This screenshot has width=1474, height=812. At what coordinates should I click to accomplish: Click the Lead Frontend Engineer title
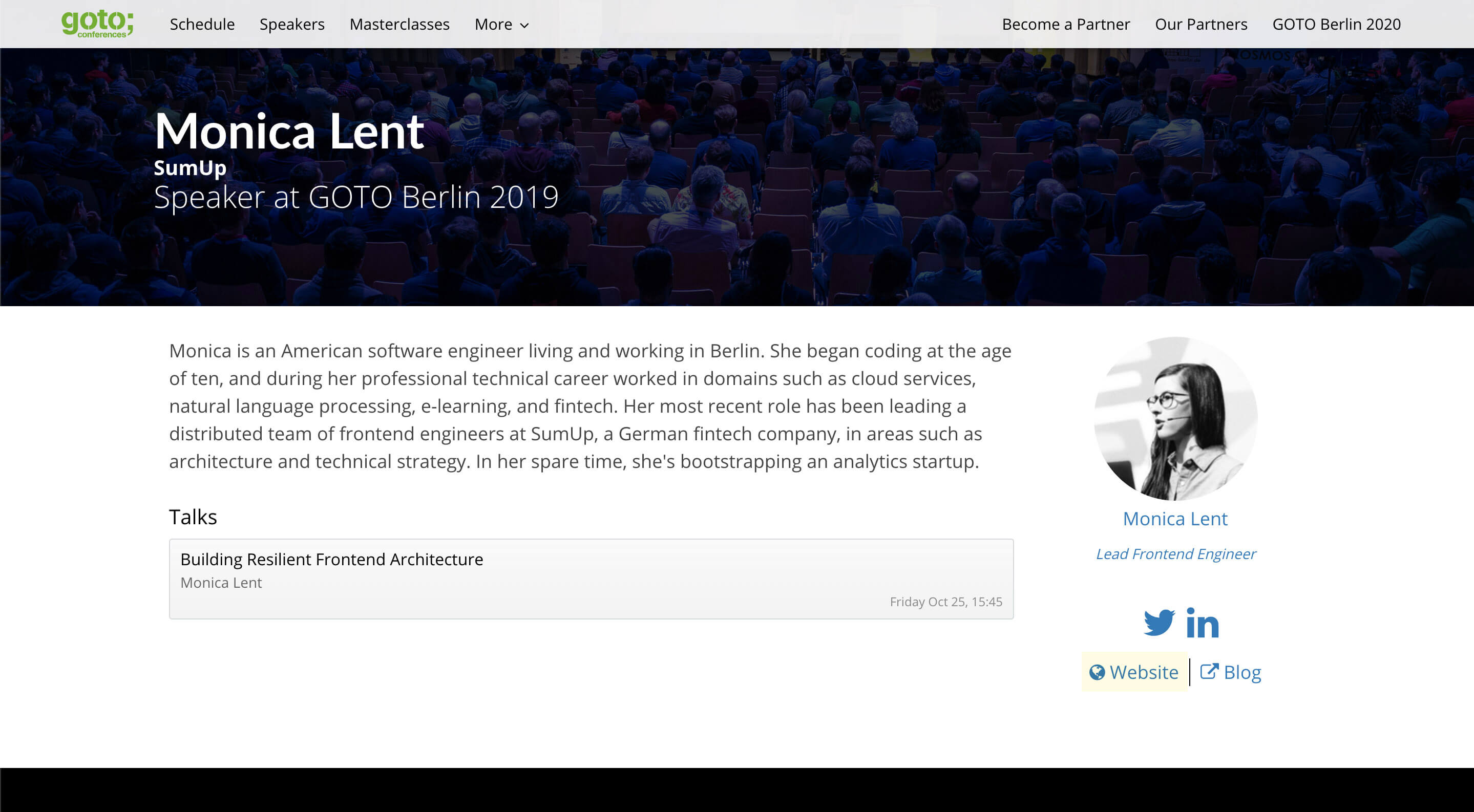point(1175,553)
